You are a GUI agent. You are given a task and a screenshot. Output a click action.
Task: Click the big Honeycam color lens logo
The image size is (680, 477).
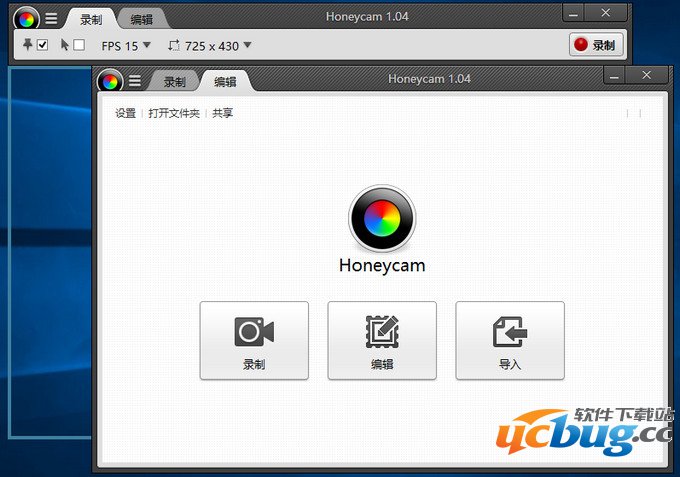point(382,217)
